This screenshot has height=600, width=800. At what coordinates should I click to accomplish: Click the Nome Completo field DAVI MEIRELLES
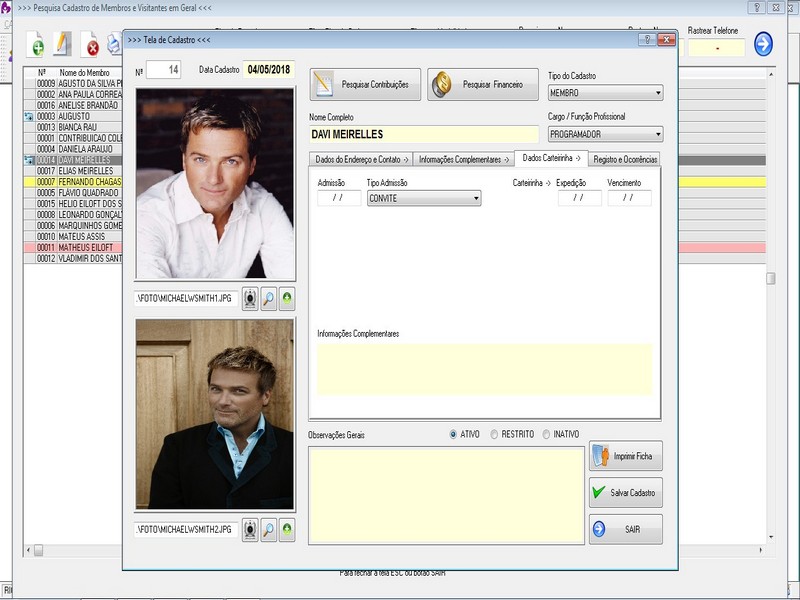(423, 135)
